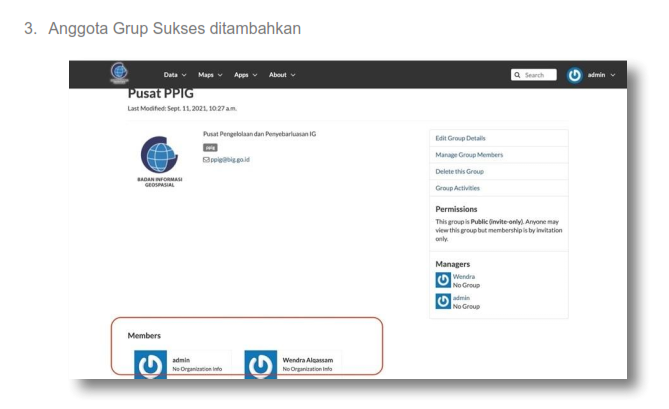Click the envelope icon beside the email
The image size is (669, 409).
coord(206,158)
